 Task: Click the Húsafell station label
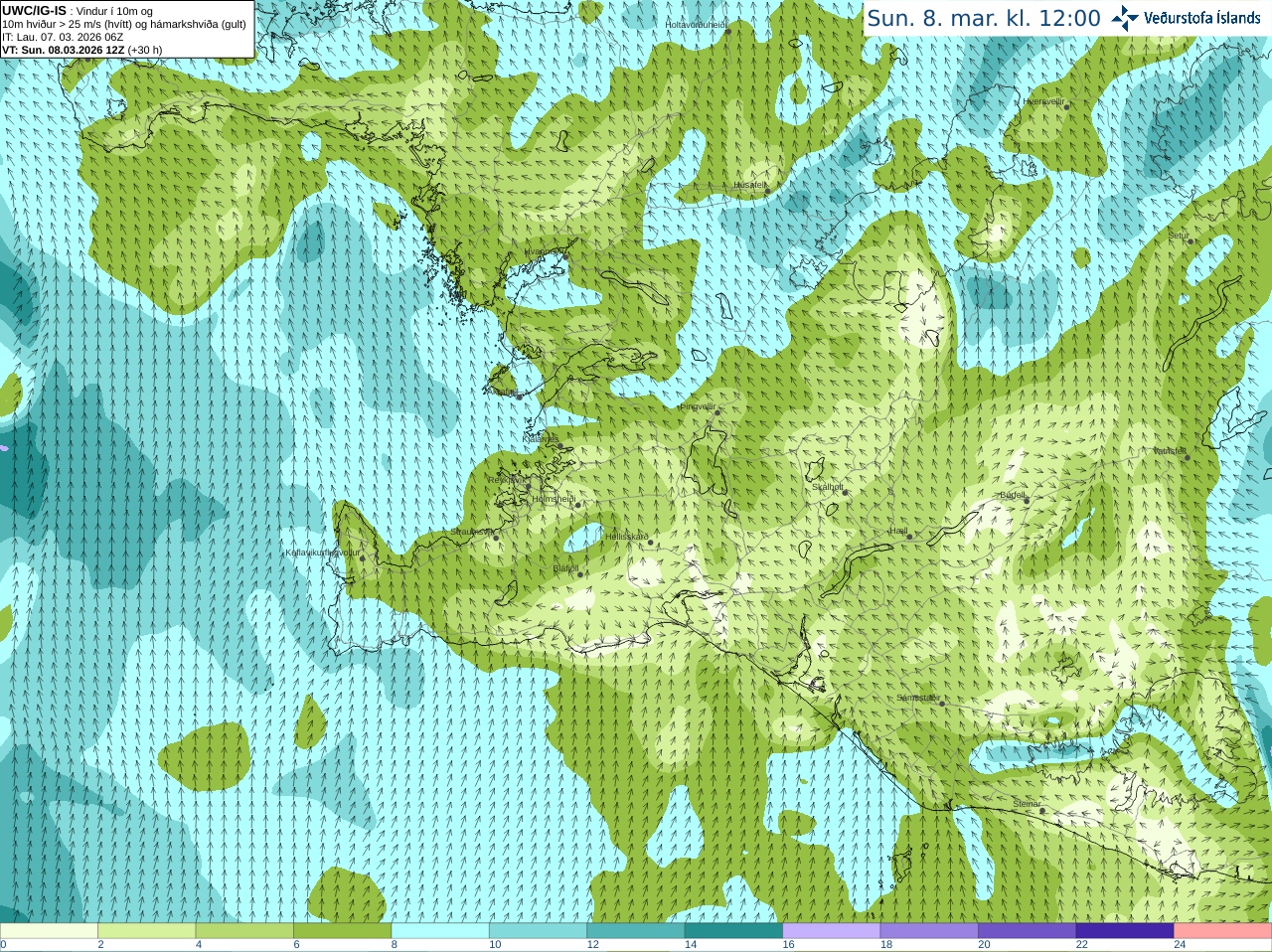click(x=750, y=185)
